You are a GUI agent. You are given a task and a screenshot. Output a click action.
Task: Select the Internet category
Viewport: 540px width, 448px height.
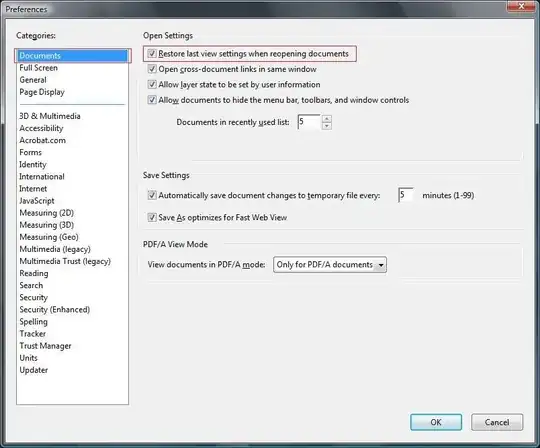click(33, 188)
